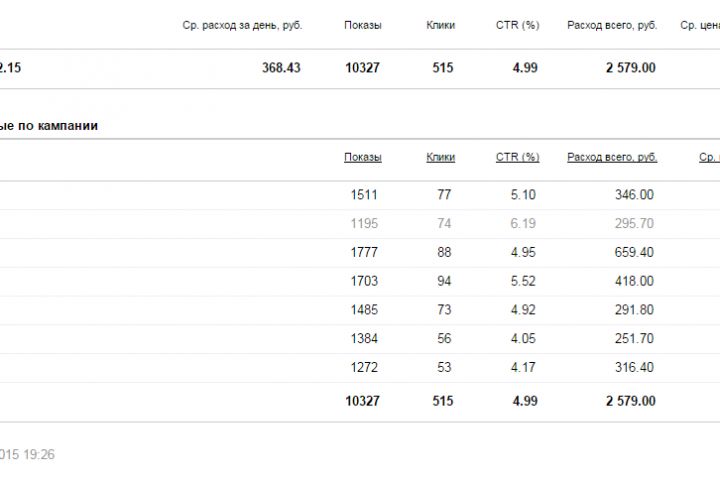Screen dimensions: 720x480
Task: Select the 1485 impressions cell
Action: point(364,310)
